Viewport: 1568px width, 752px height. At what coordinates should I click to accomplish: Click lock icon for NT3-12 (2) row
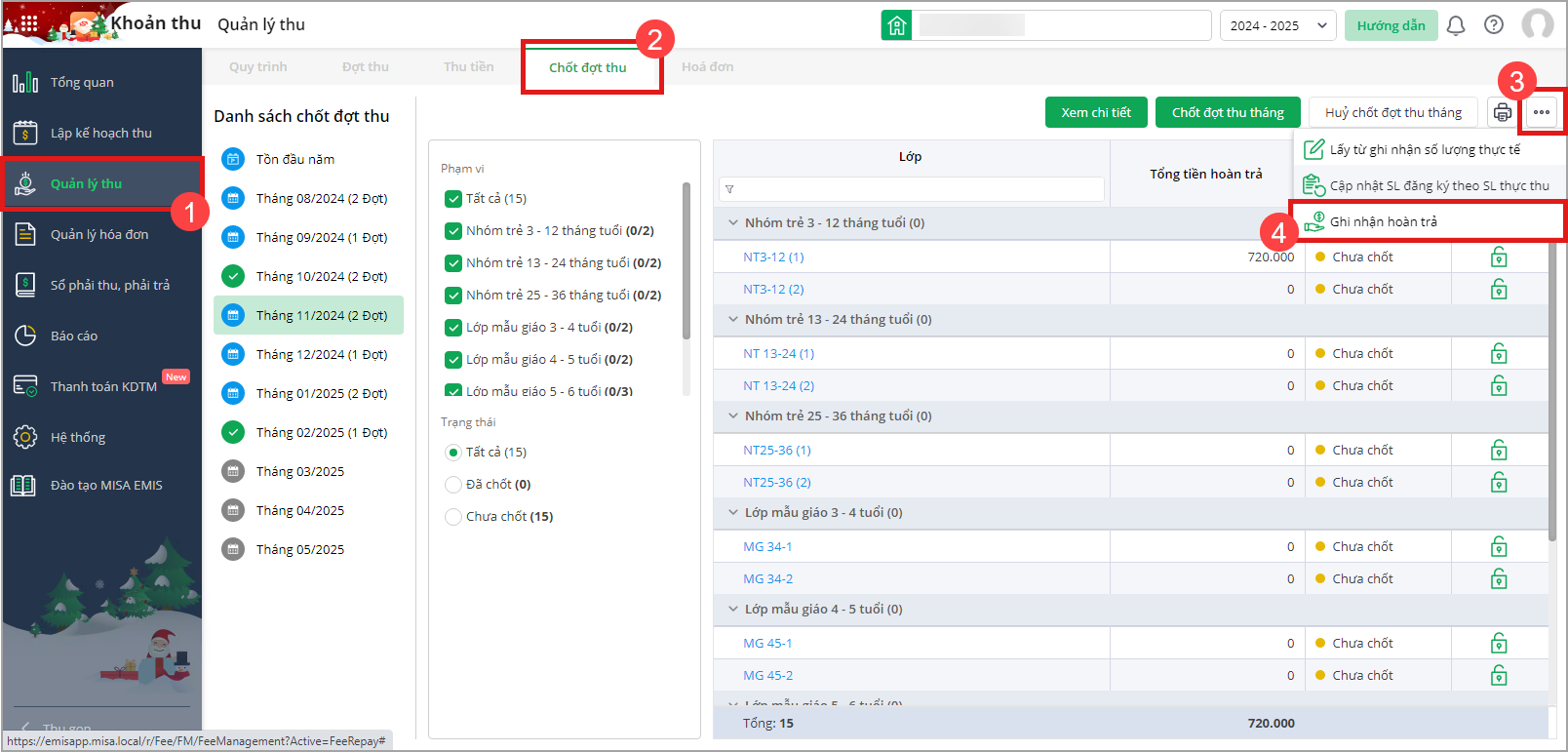click(x=1499, y=289)
